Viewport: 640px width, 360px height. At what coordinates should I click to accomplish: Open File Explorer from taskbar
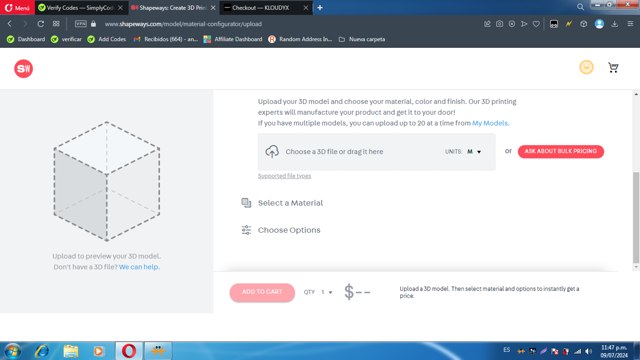tap(71, 351)
